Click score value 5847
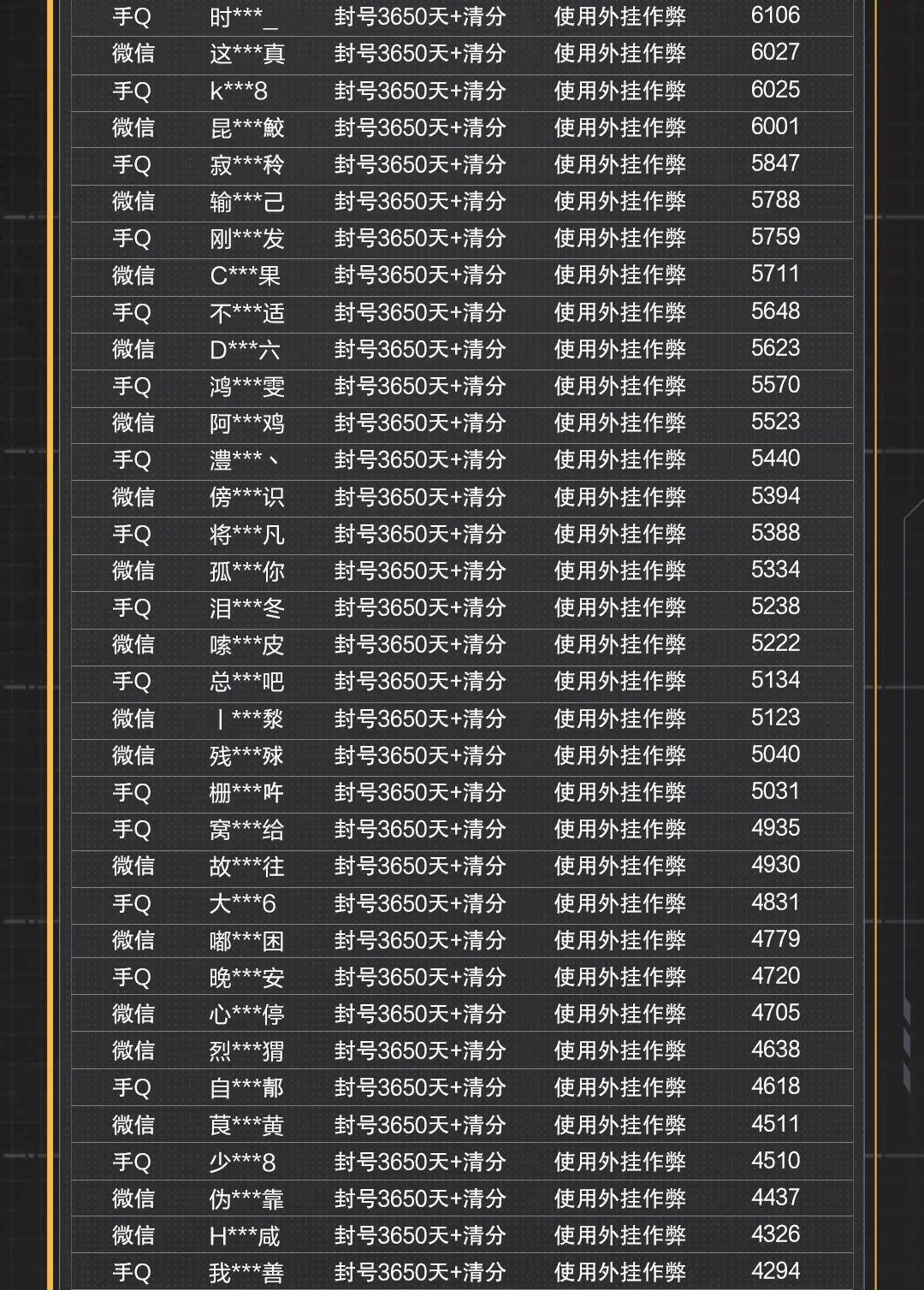The image size is (924, 1290). coord(775,163)
